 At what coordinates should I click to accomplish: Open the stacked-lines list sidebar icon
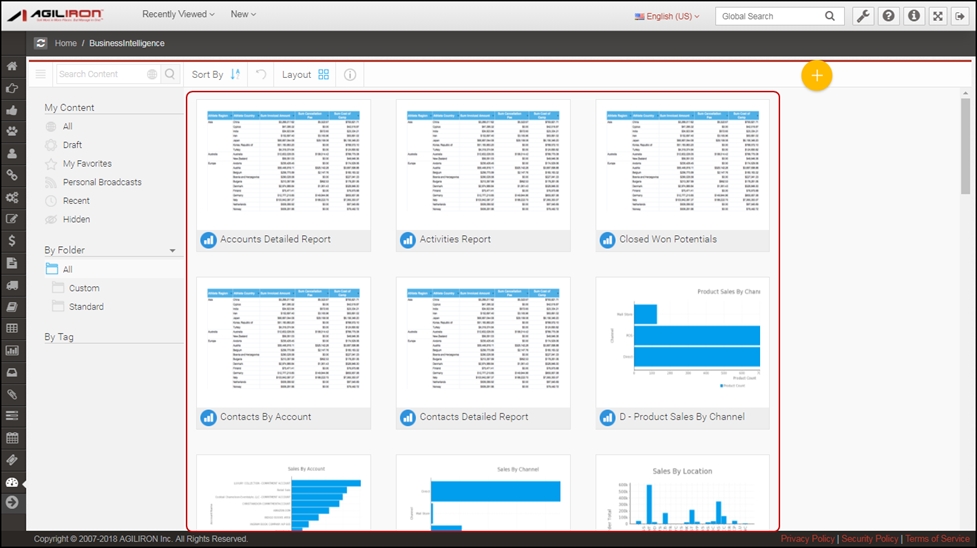12,416
